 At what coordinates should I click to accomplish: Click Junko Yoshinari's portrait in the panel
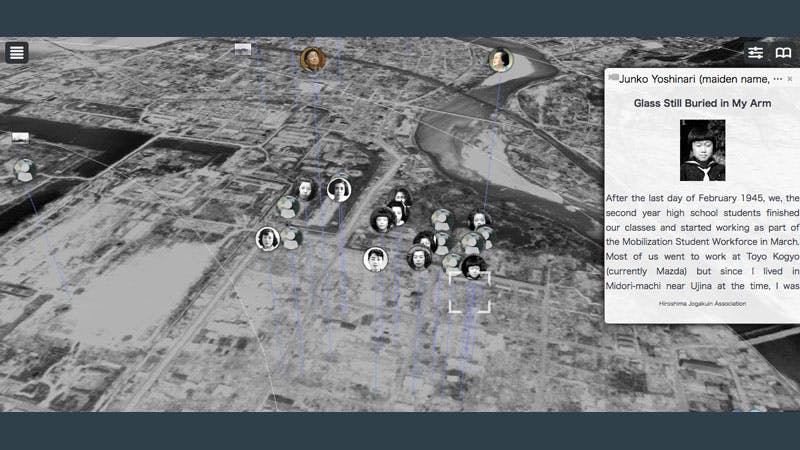[x=702, y=150]
